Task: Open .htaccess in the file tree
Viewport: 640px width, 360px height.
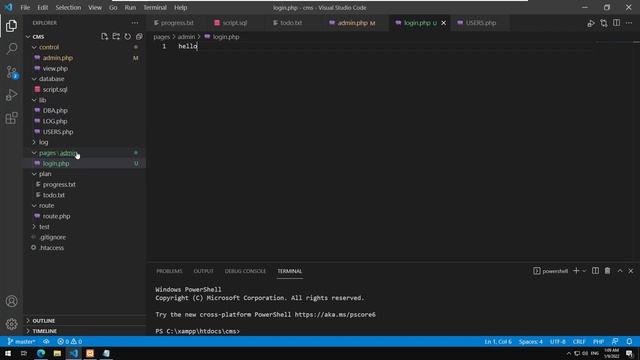Action: coord(52,248)
